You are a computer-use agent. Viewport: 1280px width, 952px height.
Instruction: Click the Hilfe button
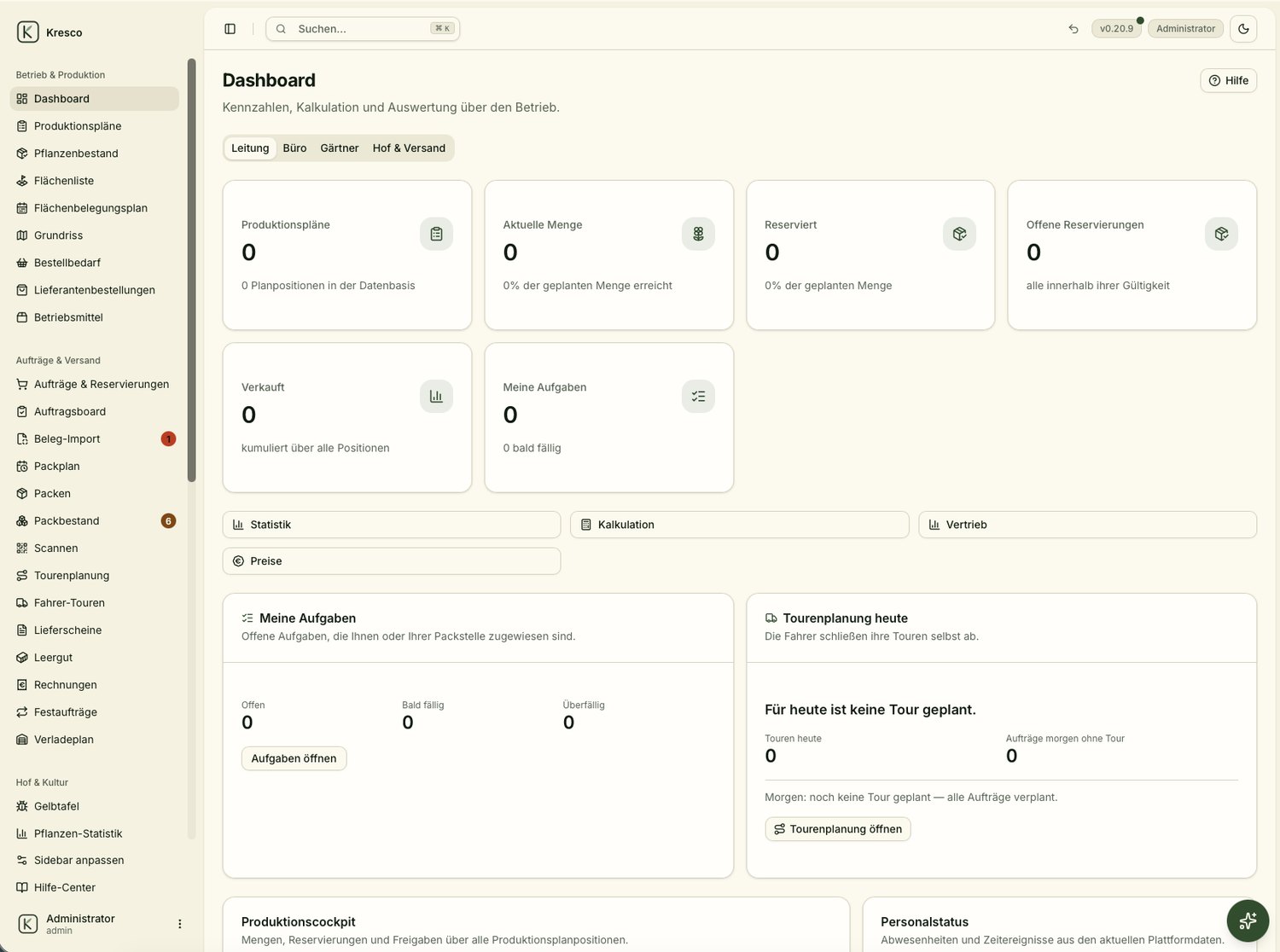click(1228, 80)
